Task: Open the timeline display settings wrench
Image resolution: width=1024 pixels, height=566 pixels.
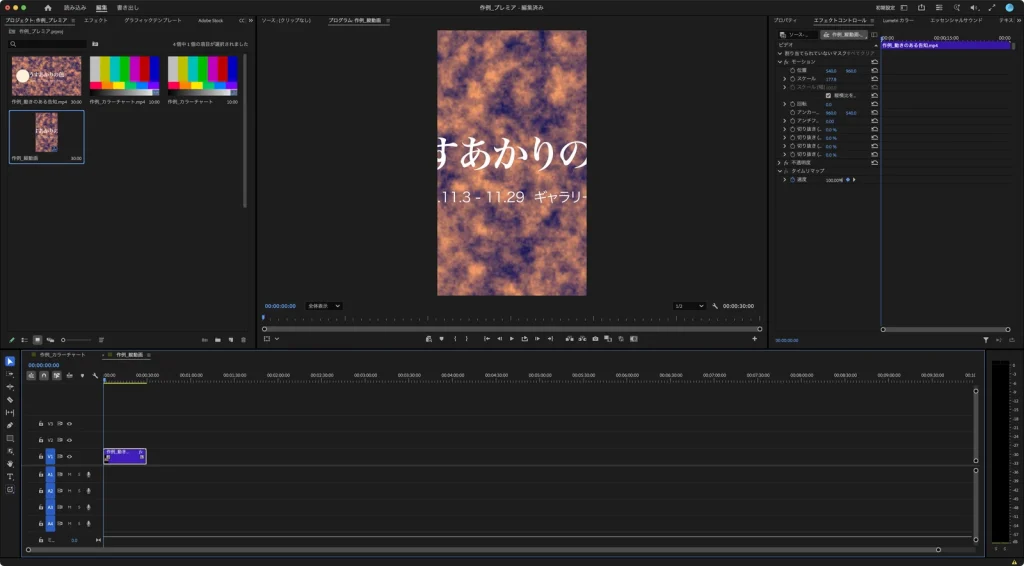Action: [95, 375]
